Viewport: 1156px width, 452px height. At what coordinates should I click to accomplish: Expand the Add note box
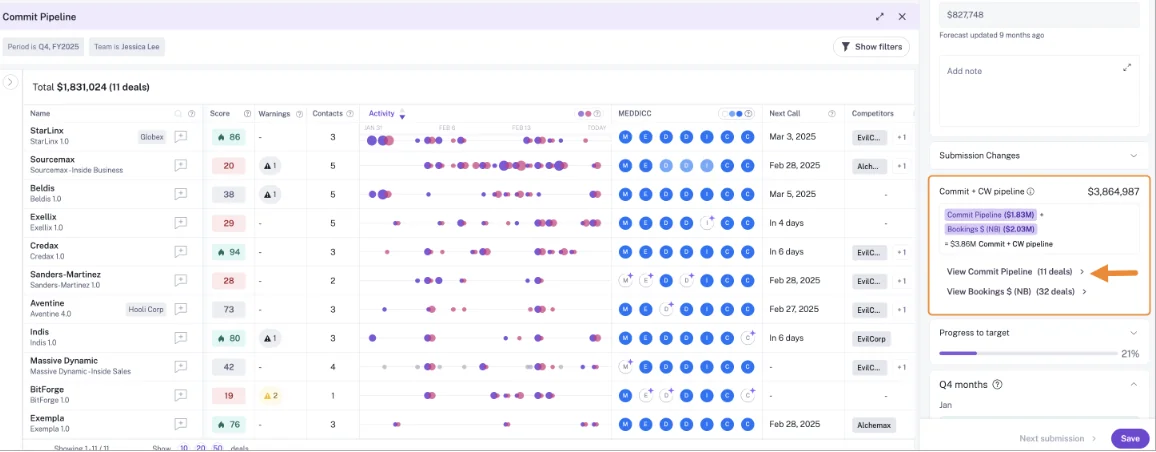[1127, 67]
